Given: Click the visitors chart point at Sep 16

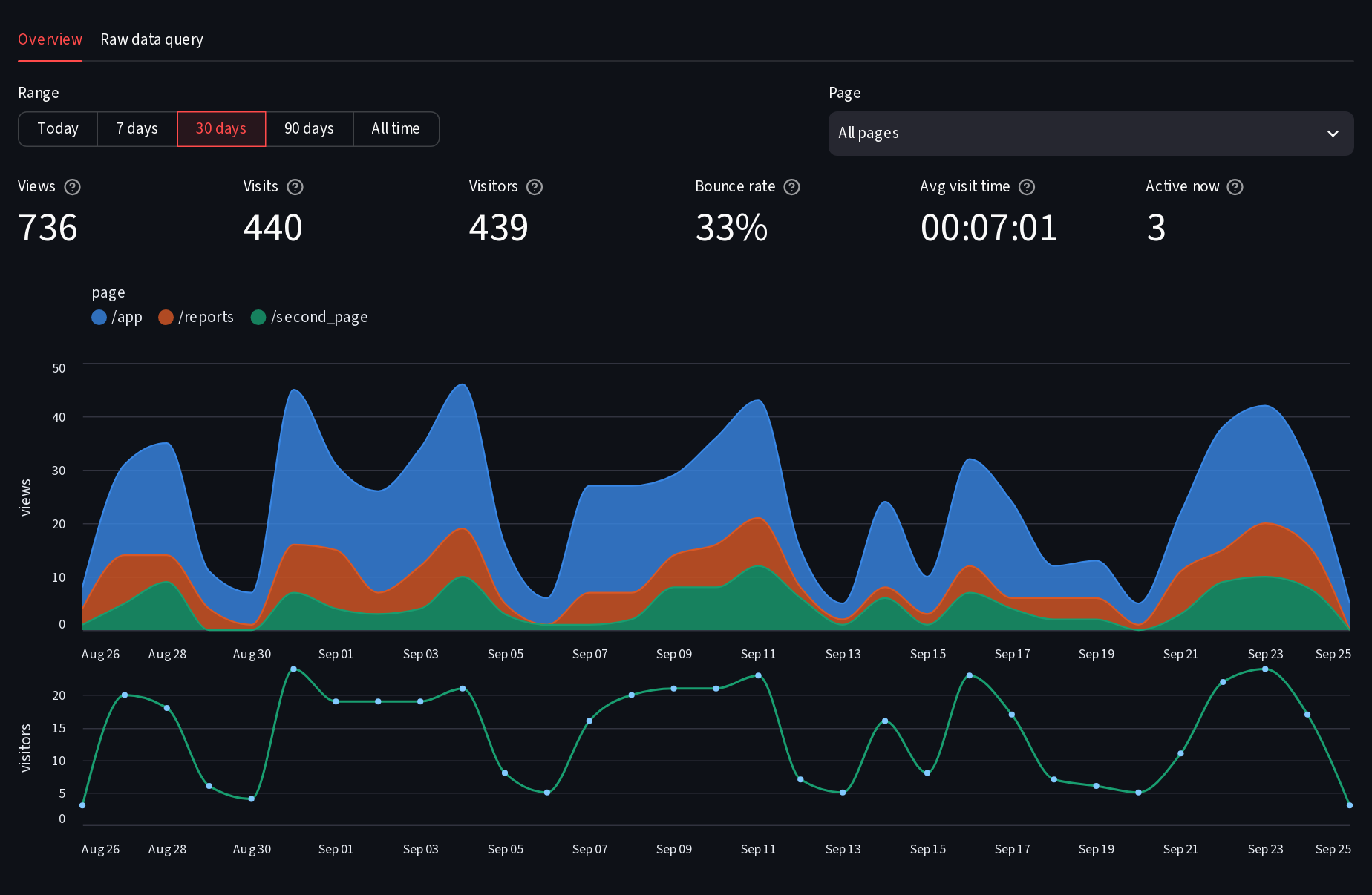Looking at the screenshot, I should (x=970, y=675).
